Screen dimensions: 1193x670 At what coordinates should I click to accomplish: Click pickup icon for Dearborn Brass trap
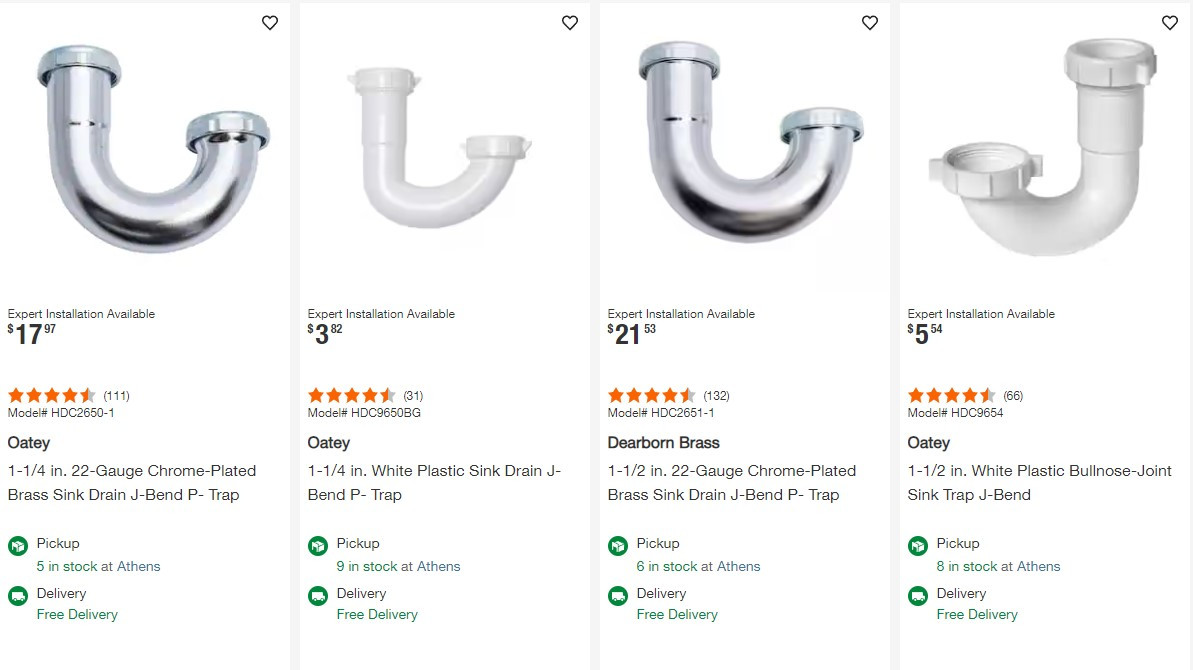pyautogui.click(x=618, y=546)
